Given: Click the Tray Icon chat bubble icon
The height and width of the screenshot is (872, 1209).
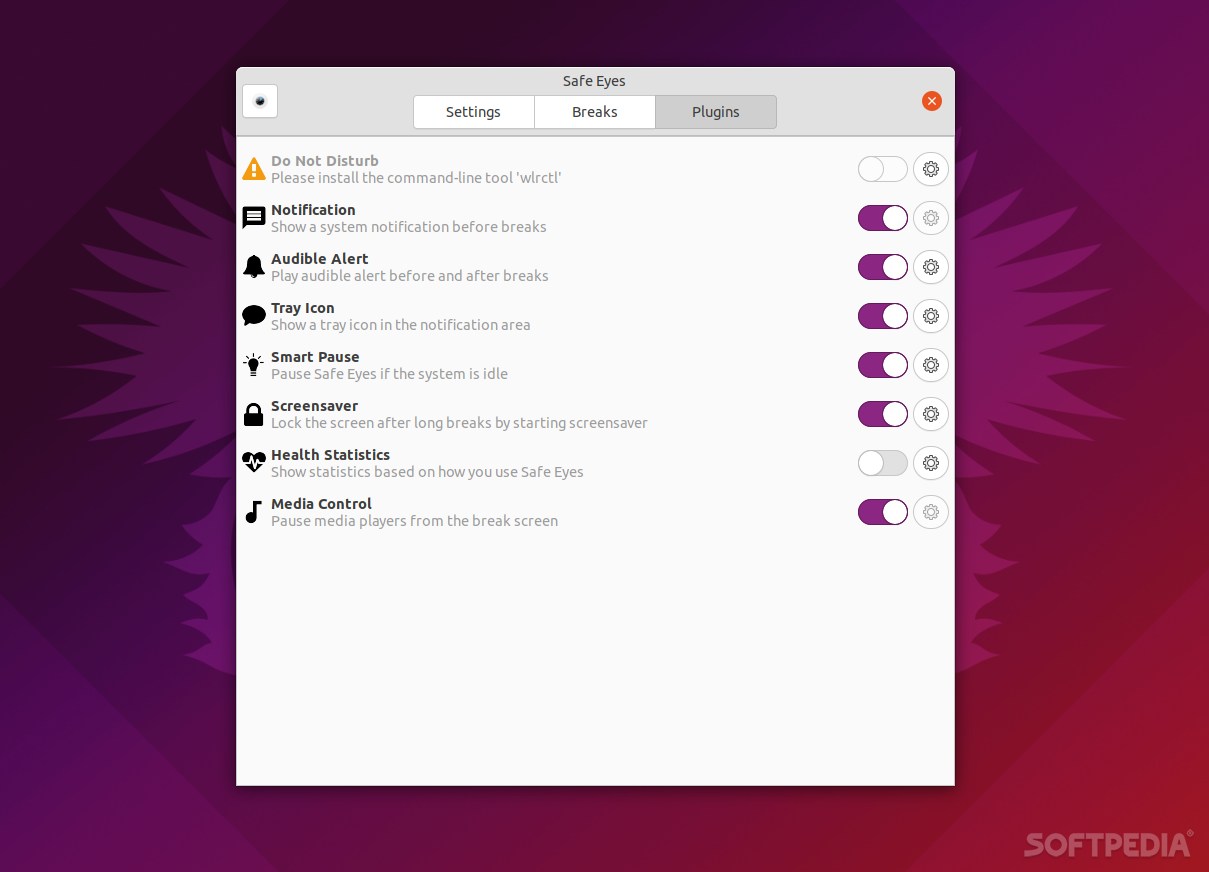Looking at the screenshot, I should pos(253,315).
